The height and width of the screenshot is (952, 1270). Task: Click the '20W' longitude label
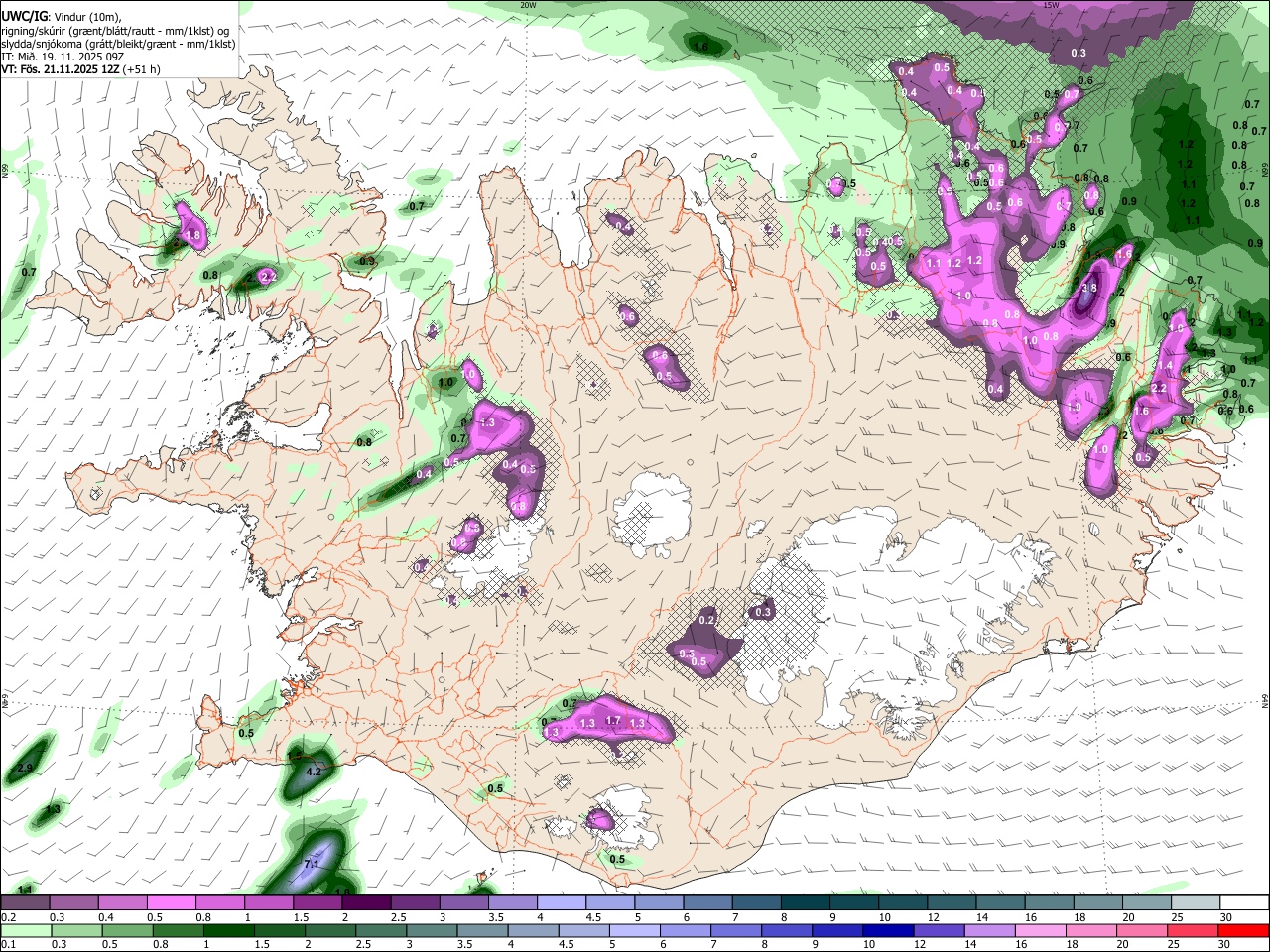tap(528, 5)
